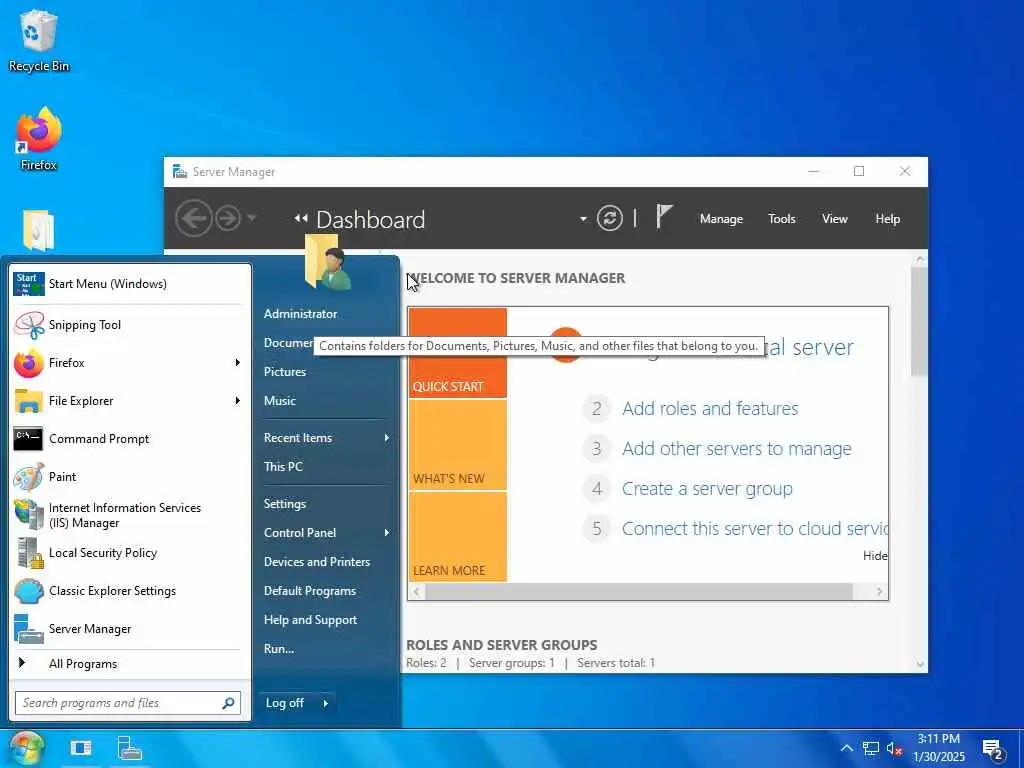Click Connect this server to cloud services
Screen dimensions: 1024x768
pos(754,529)
